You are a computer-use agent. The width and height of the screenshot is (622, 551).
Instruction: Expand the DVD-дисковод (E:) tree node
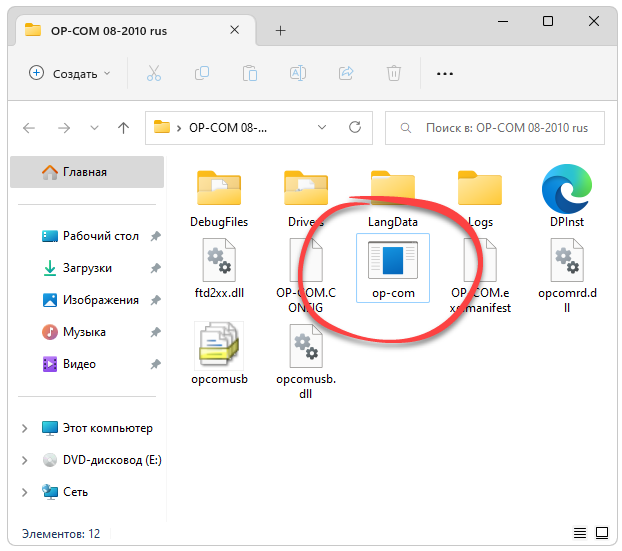point(25,460)
